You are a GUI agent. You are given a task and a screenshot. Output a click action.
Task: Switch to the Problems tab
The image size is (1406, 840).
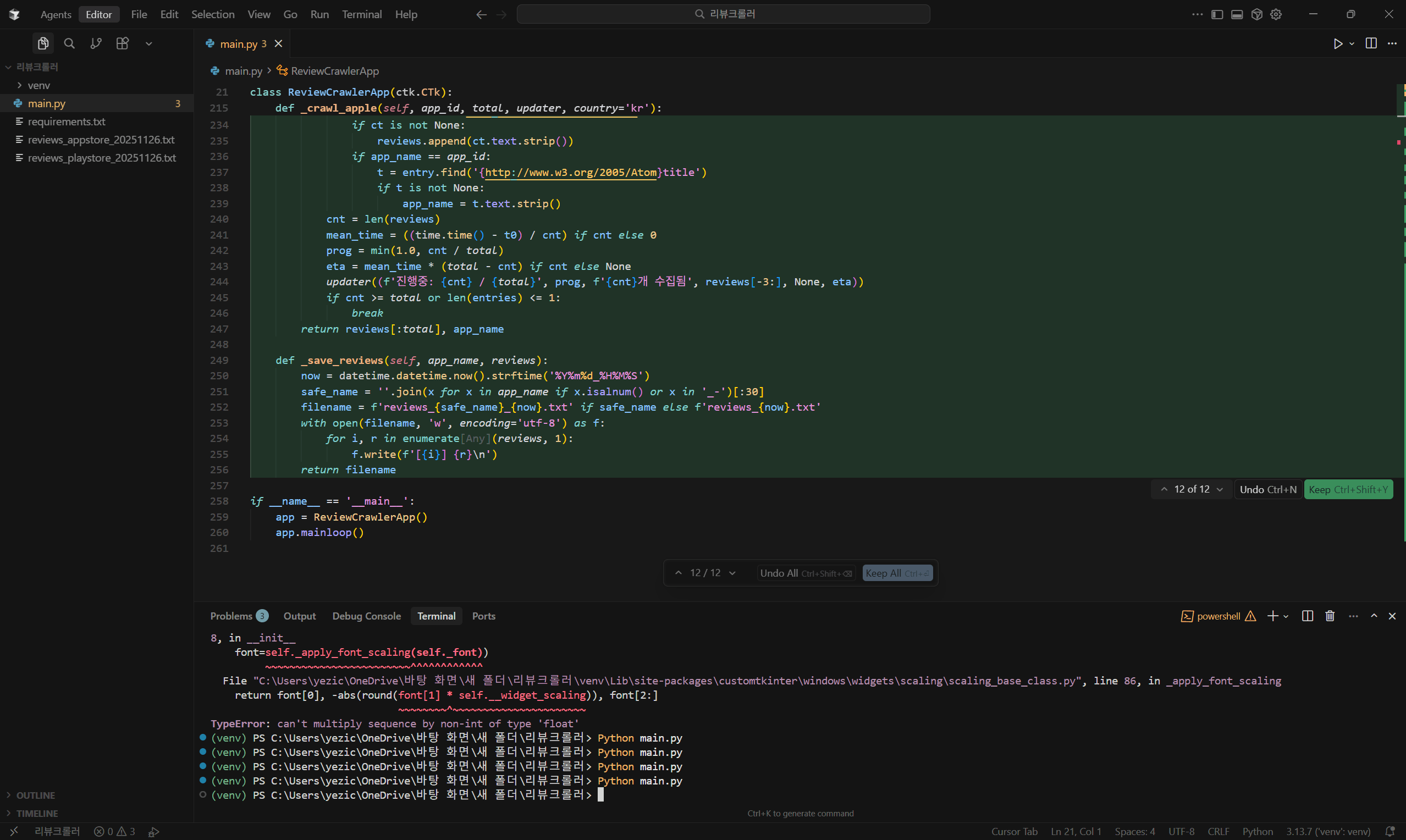pyautogui.click(x=231, y=616)
